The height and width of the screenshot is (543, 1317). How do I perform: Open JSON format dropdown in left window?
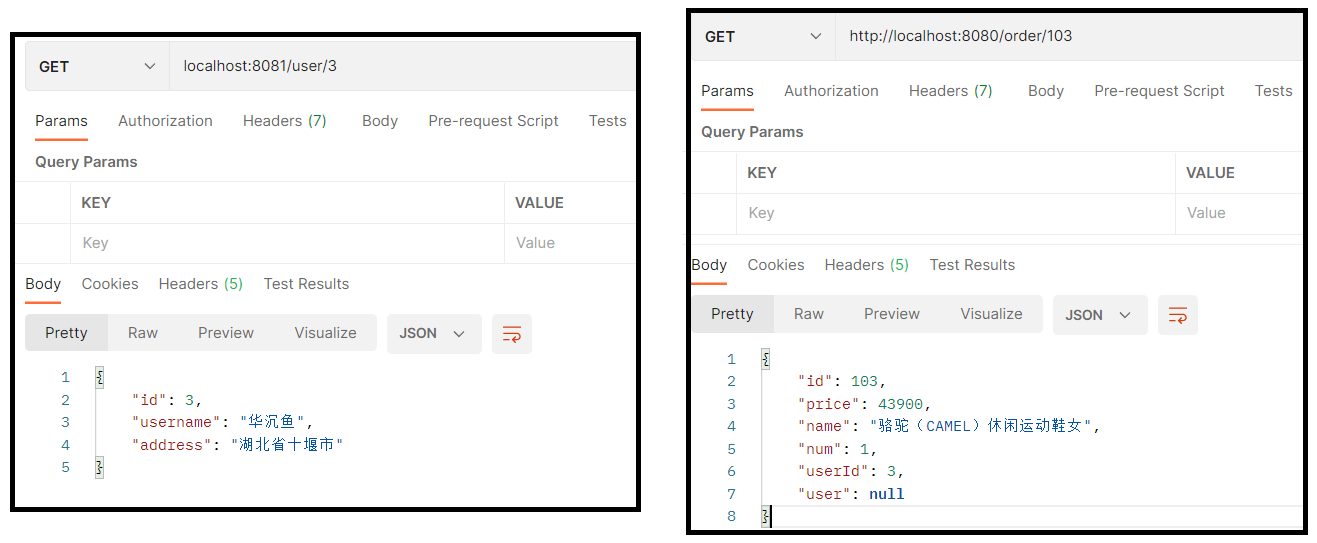434,334
